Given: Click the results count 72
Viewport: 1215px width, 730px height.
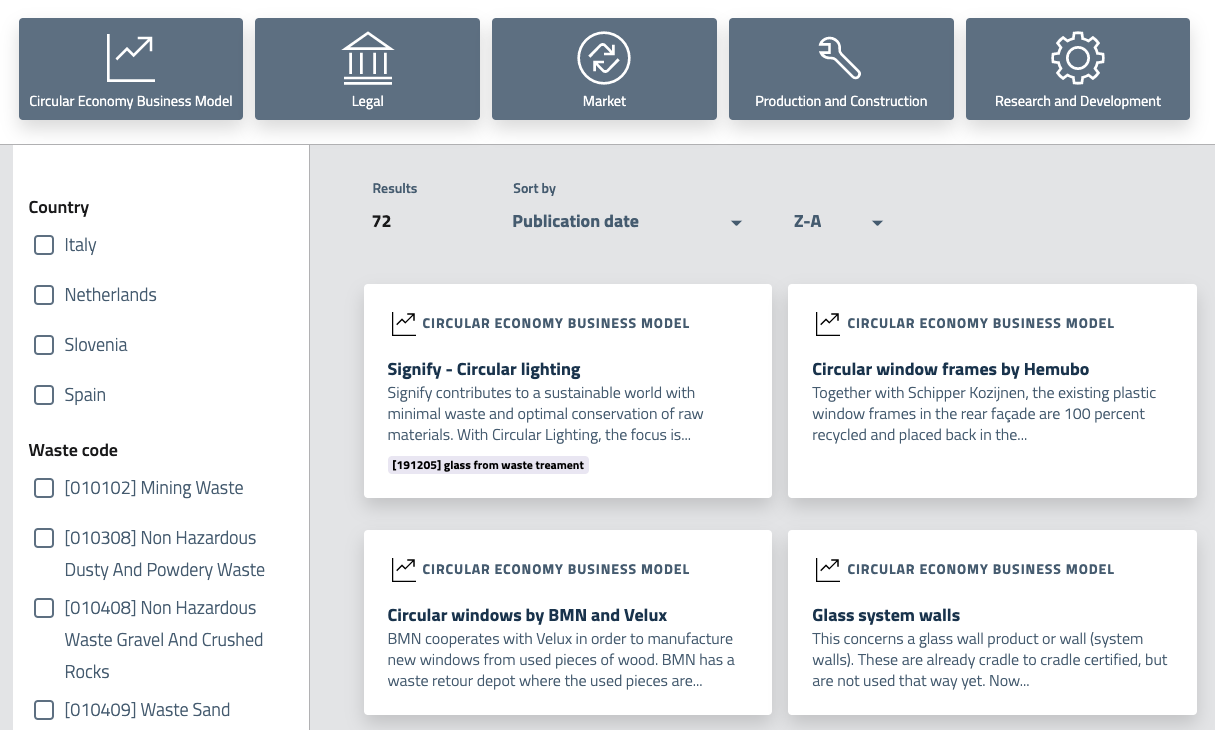Looking at the screenshot, I should (381, 222).
